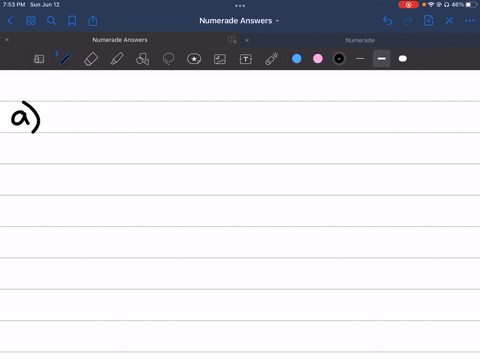Select the Text box tool
Image resolution: width=480 pixels, height=360 pixels.
(x=246, y=59)
